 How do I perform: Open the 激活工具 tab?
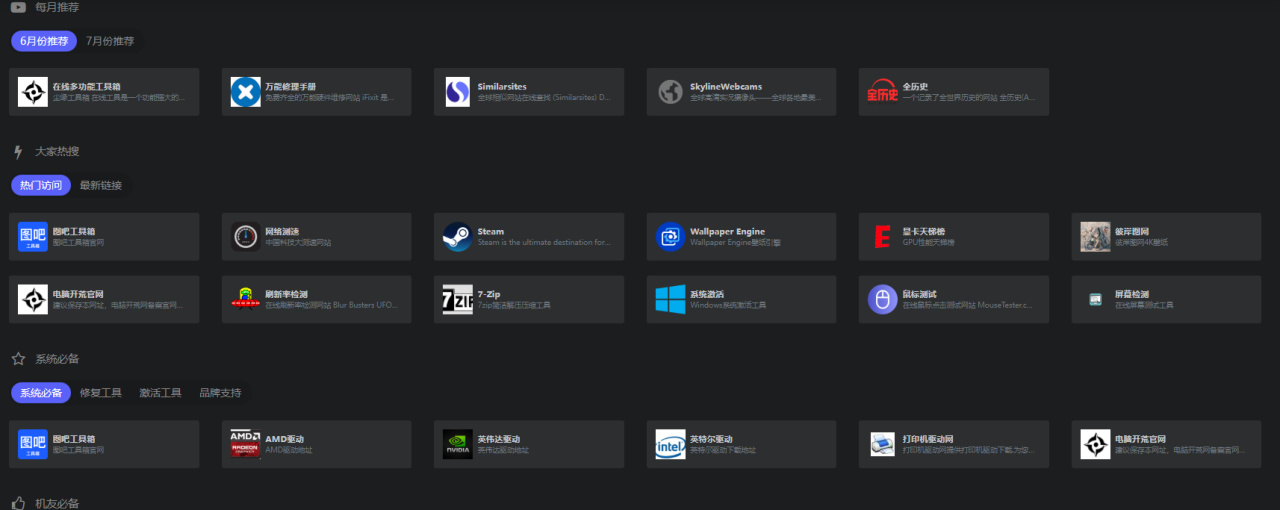[x=160, y=393]
